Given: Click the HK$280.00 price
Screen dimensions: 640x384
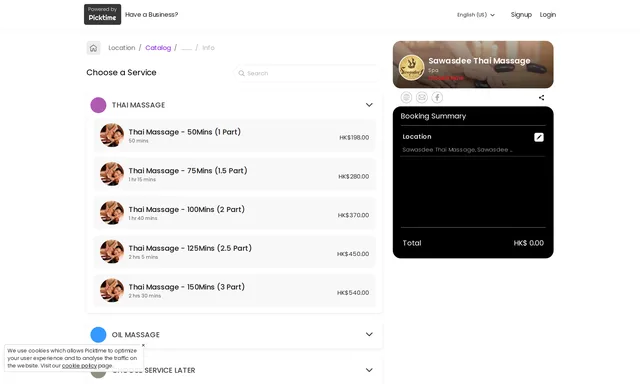Looking at the screenshot, I should coord(353,176).
